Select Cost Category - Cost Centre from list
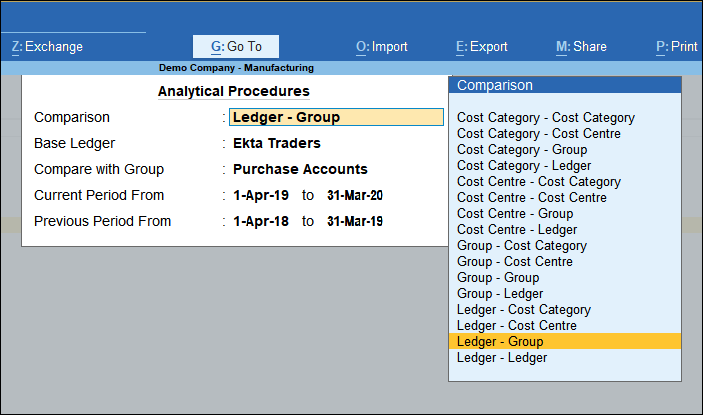The width and height of the screenshot is (703, 415). 538,133
